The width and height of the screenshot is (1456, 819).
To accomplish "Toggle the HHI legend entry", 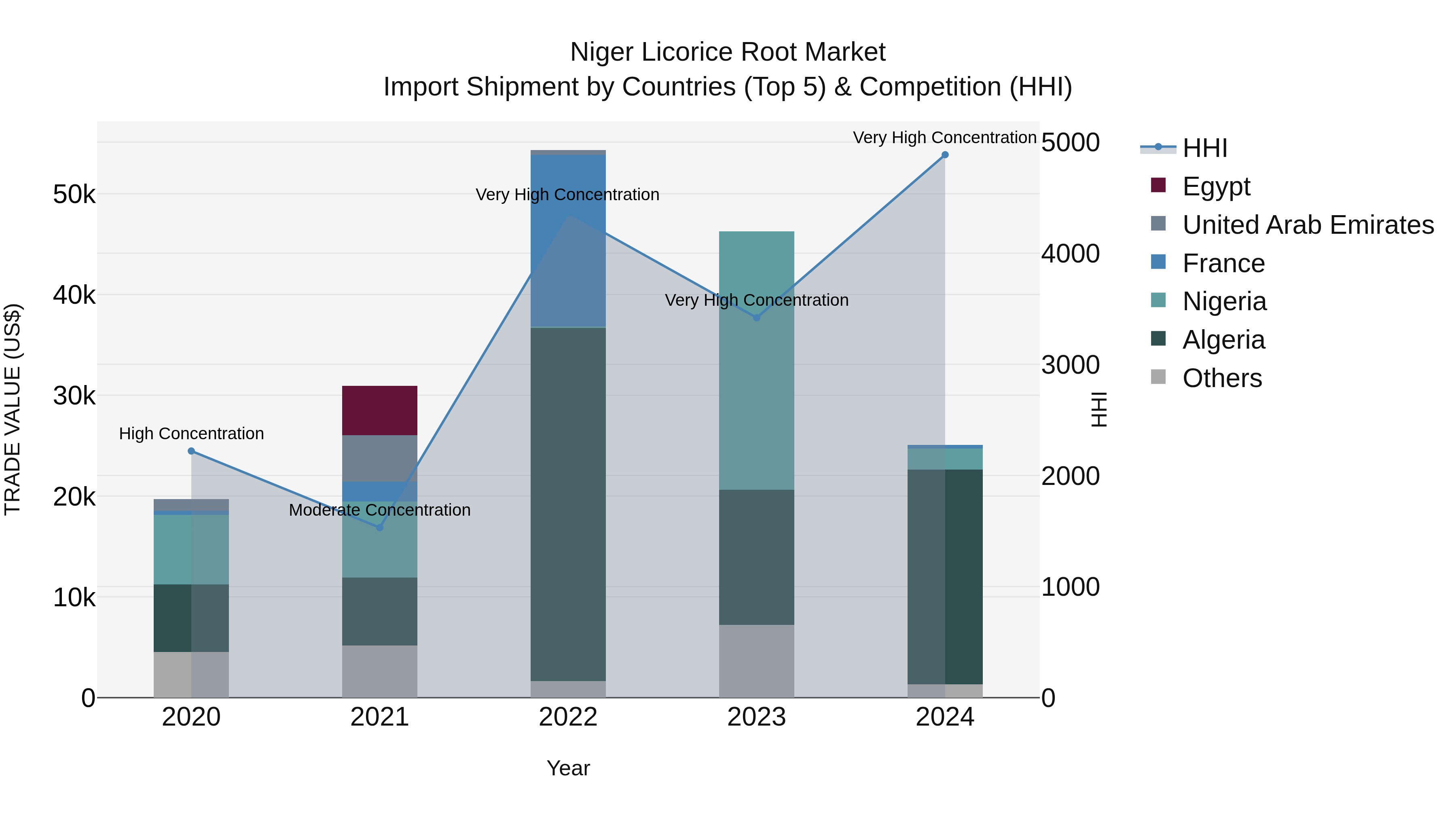I will click(x=1184, y=148).
